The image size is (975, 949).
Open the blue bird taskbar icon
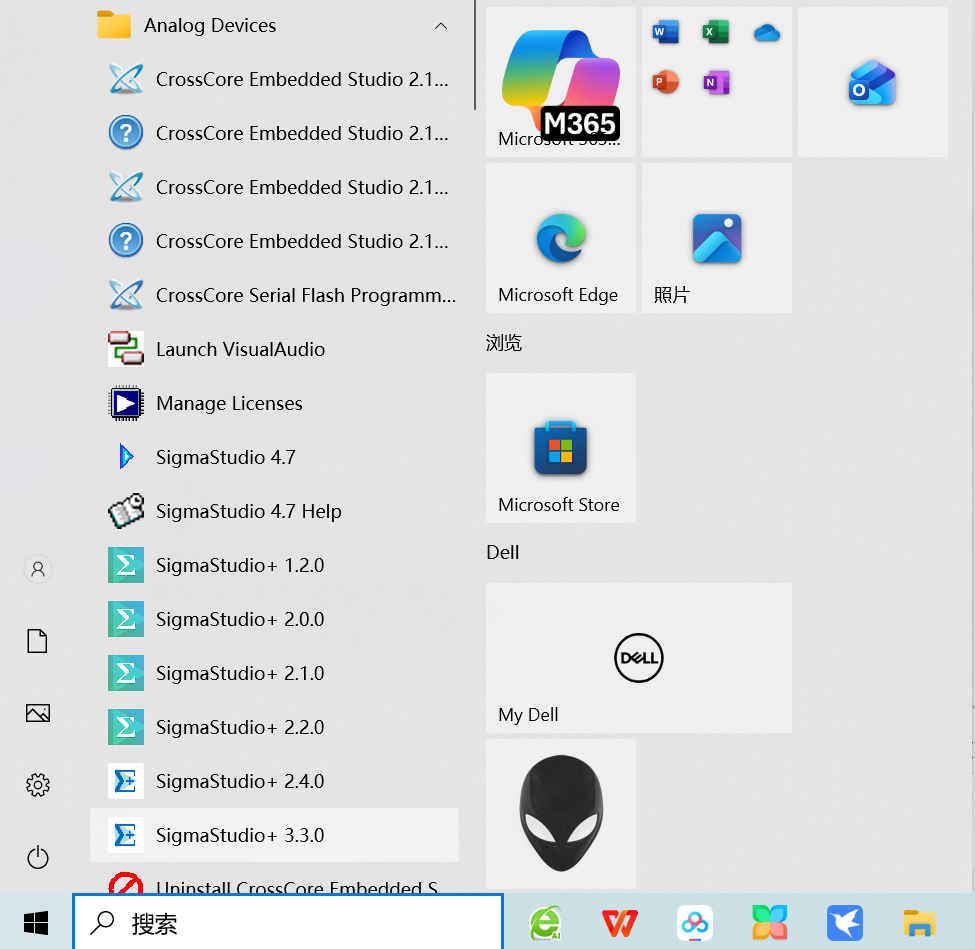coord(844,923)
